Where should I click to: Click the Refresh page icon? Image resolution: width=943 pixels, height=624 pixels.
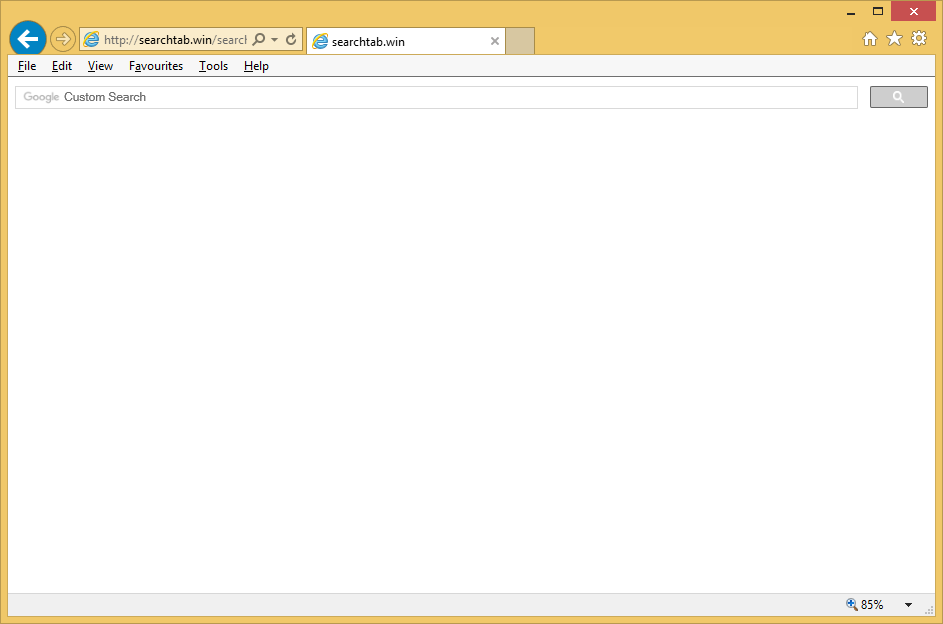291,40
